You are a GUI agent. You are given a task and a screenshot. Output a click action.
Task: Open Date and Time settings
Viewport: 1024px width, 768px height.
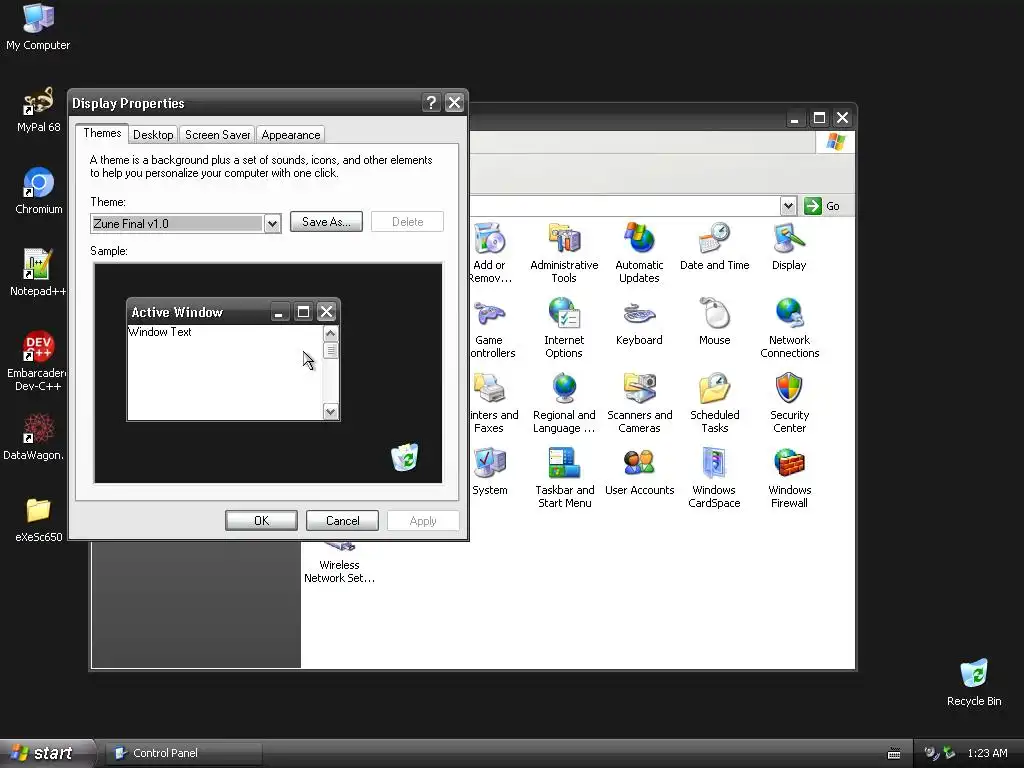714,246
